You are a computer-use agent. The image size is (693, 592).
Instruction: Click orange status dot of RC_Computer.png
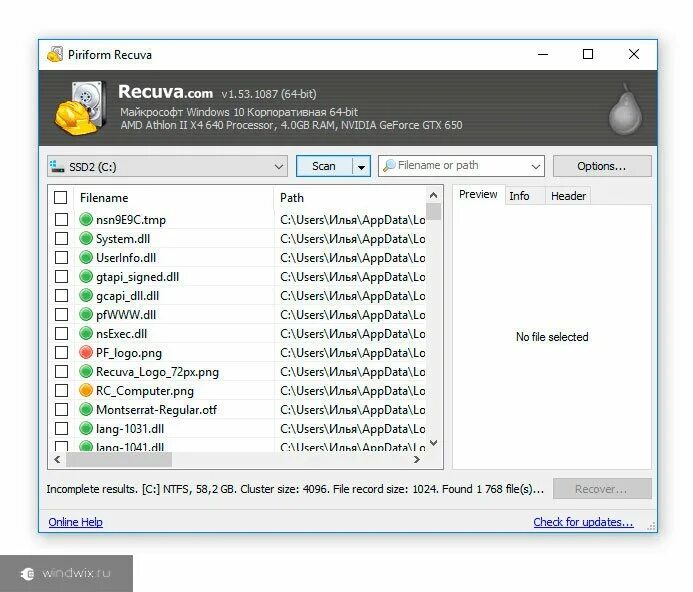86,390
